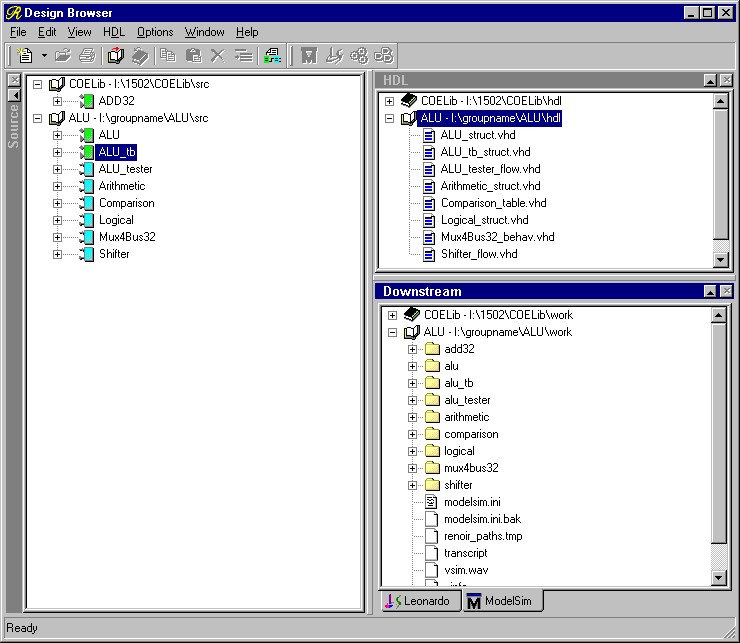Viewport: 740px width, 643px height.
Task: Click the generate HDL toolbar icon
Action: [272, 56]
